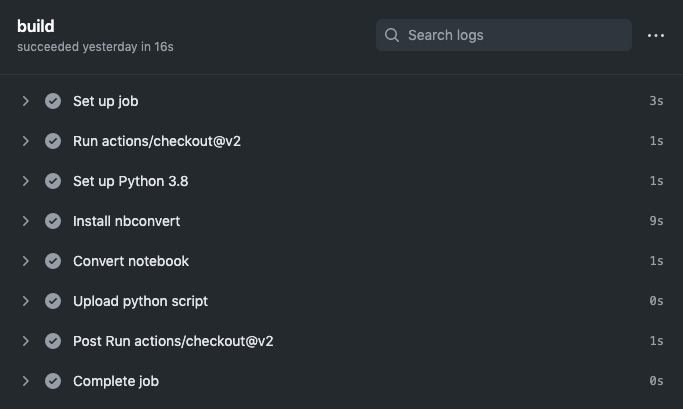The width and height of the screenshot is (683, 409).
Task: Select the 'Post Run actions/checkout@v2' step label
Action: click(173, 341)
